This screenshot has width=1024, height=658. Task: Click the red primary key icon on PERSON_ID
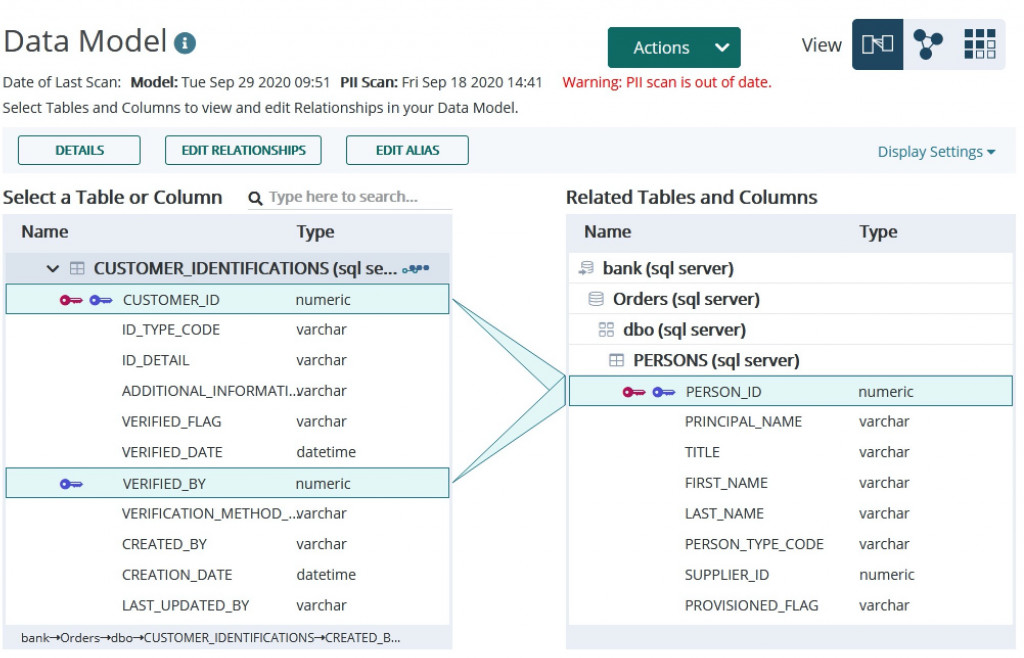pyautogui.click(x=634, y=392)
